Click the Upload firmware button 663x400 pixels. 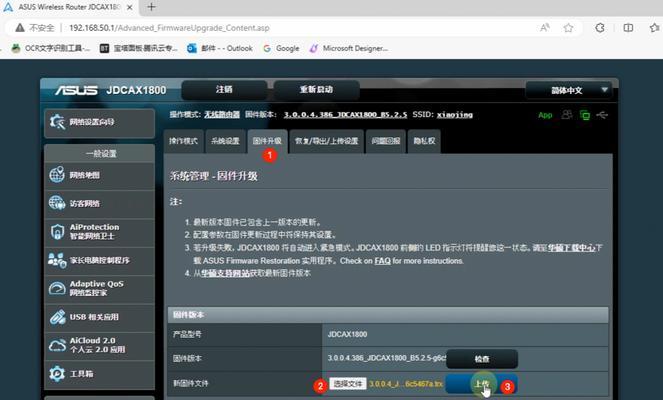tap(482, 384)
